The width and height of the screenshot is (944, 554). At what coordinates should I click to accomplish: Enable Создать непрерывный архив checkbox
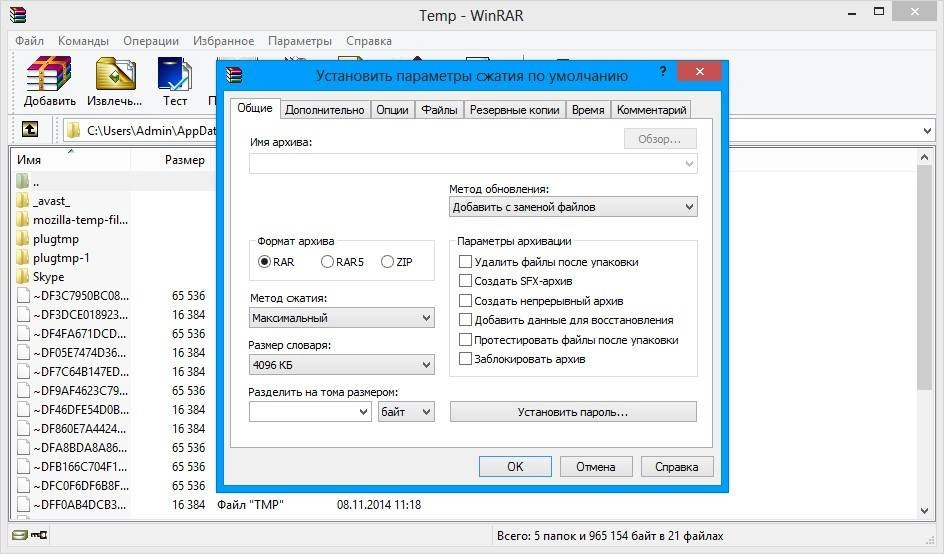465,300
